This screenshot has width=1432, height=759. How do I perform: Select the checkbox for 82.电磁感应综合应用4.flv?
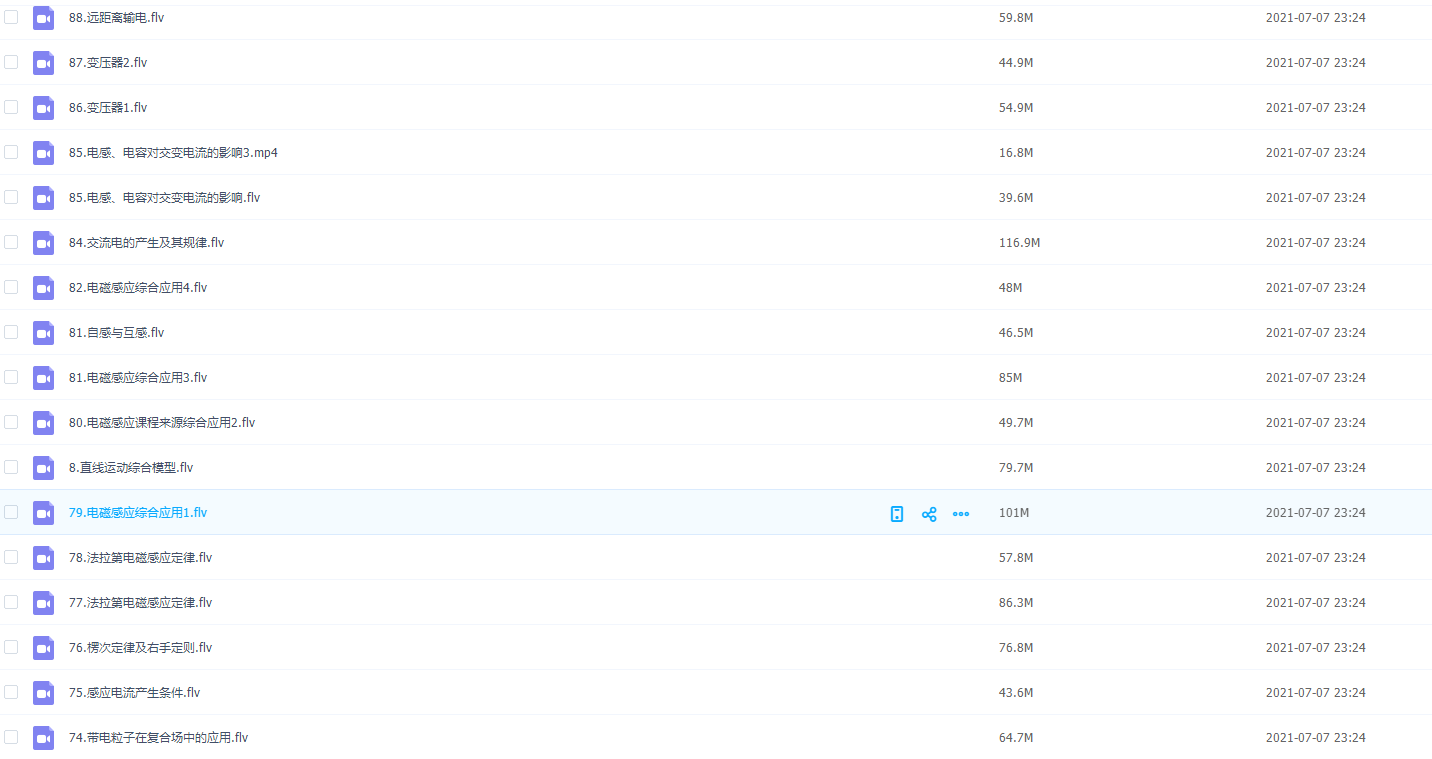(11, 287)
